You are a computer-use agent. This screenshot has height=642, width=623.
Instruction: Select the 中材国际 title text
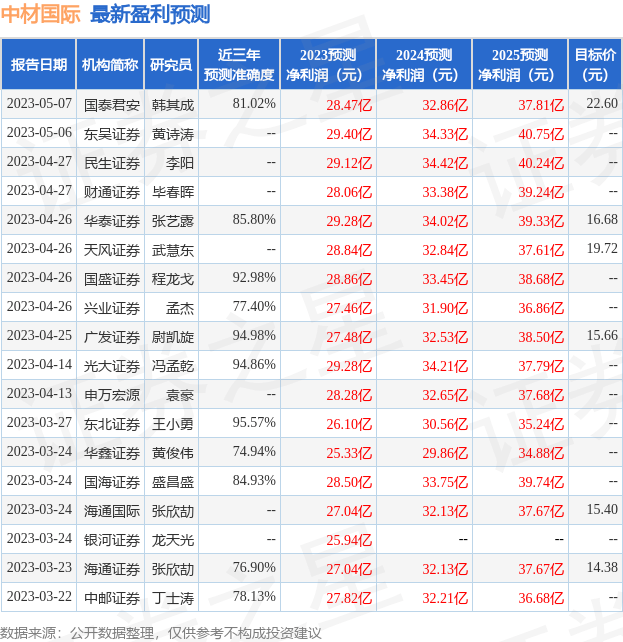(x=40, y=14)
